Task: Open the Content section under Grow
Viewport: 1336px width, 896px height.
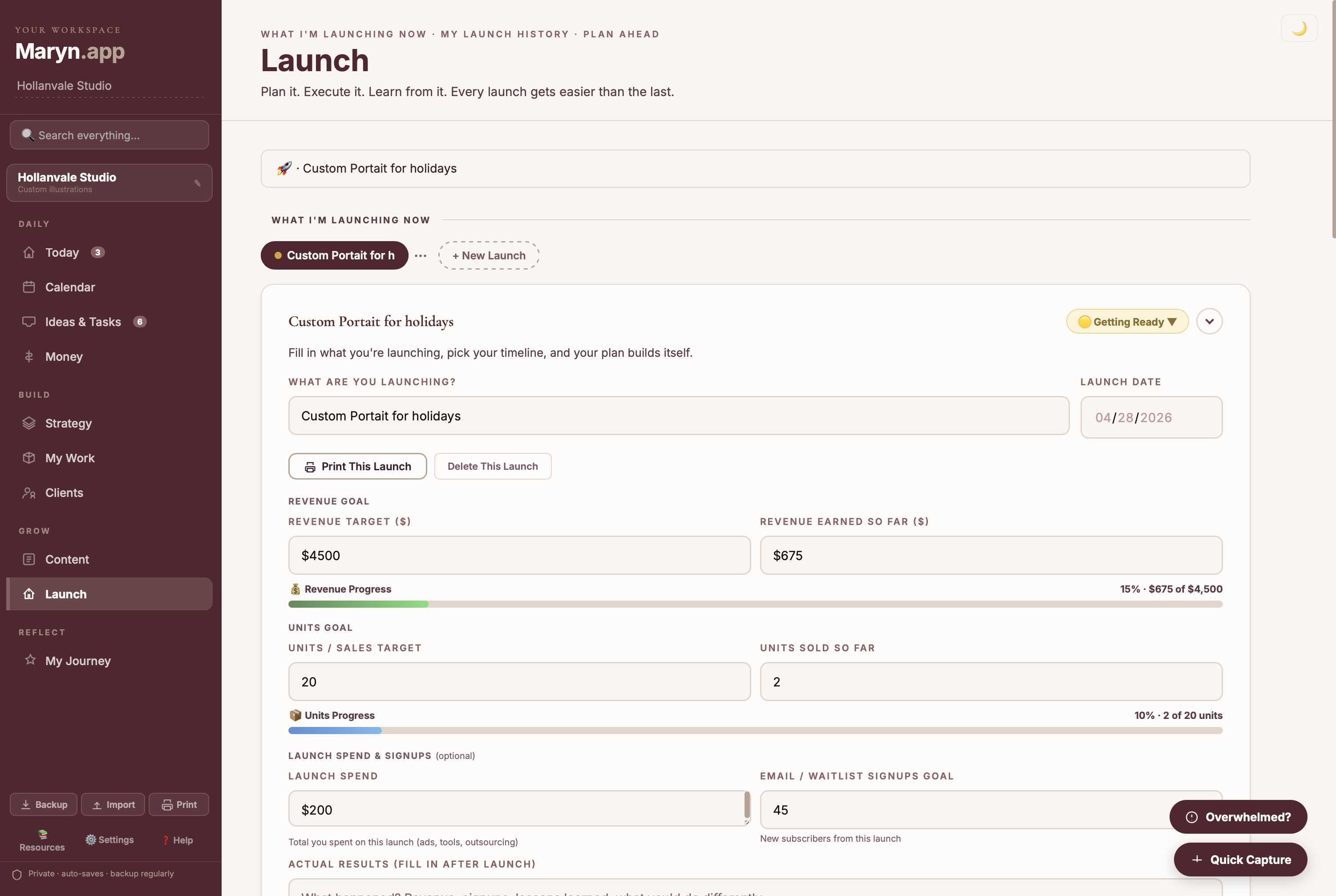Action: (x=68, y=559)
